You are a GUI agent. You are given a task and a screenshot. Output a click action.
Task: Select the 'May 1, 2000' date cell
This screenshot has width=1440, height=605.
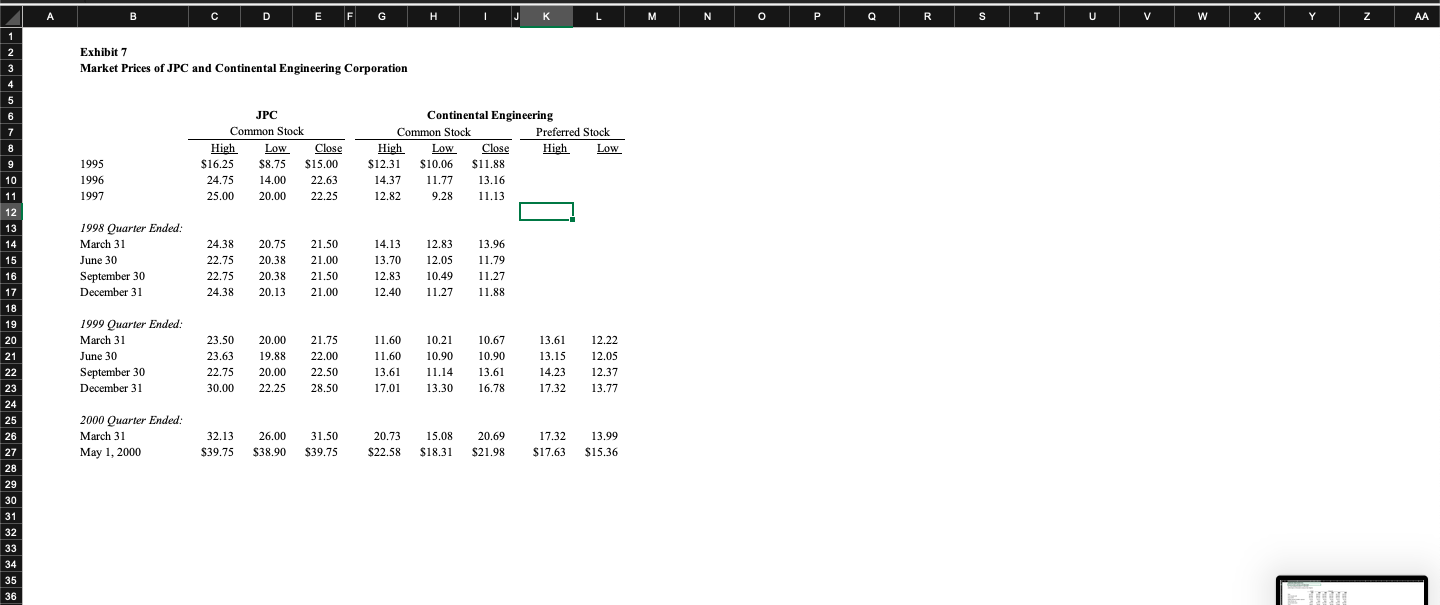110,452
